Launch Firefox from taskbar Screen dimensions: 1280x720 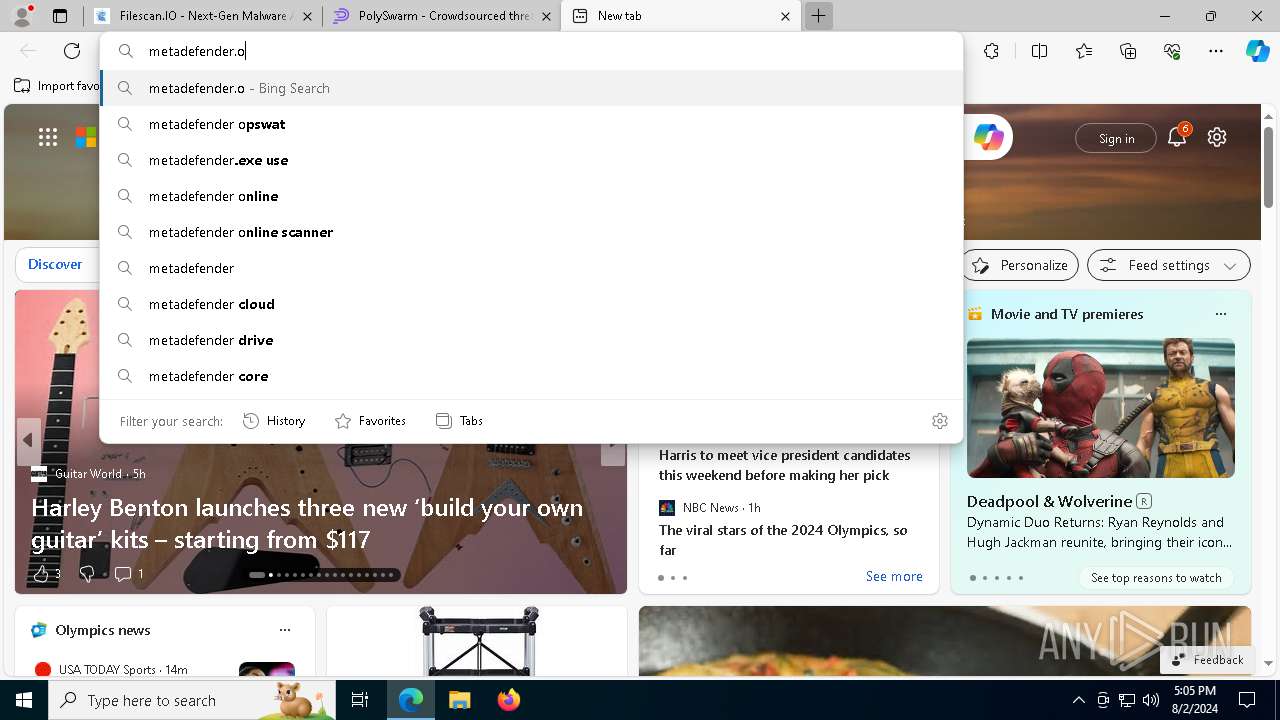point(509,700)
